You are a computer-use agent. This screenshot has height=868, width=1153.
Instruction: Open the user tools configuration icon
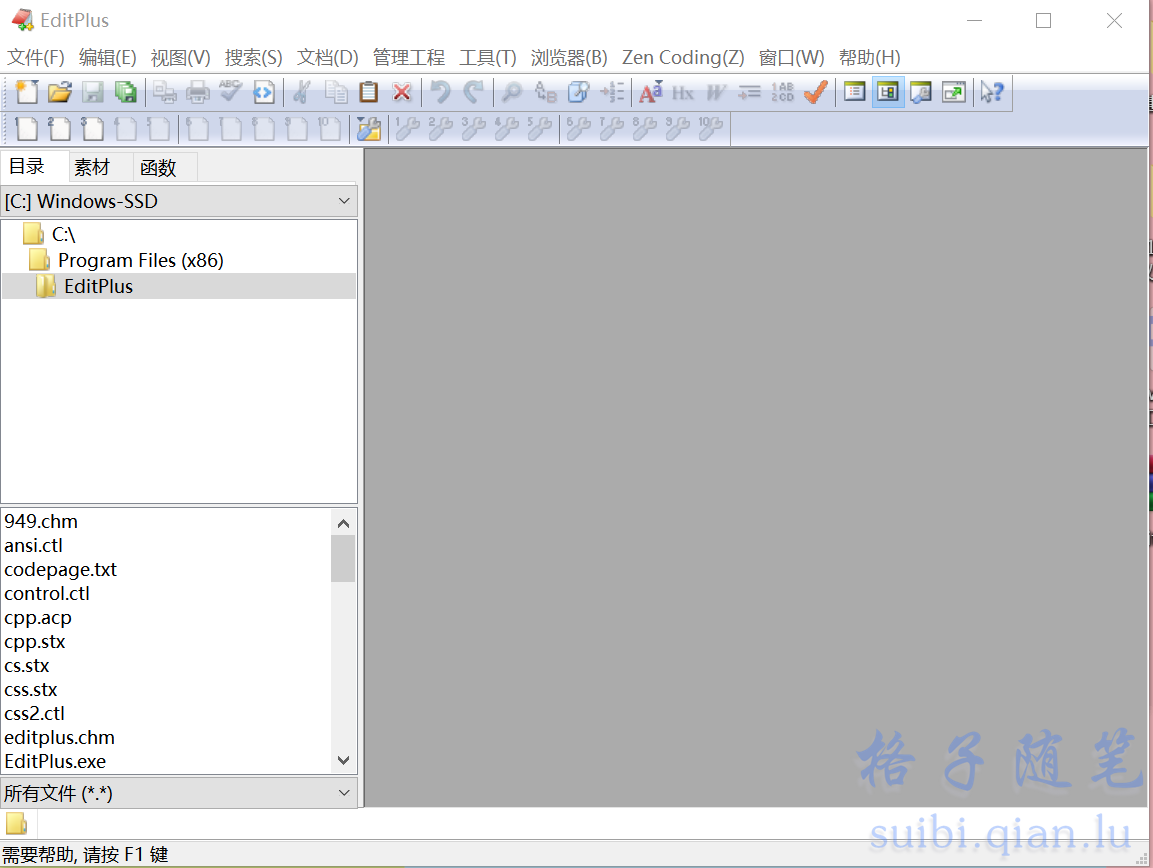369,128
